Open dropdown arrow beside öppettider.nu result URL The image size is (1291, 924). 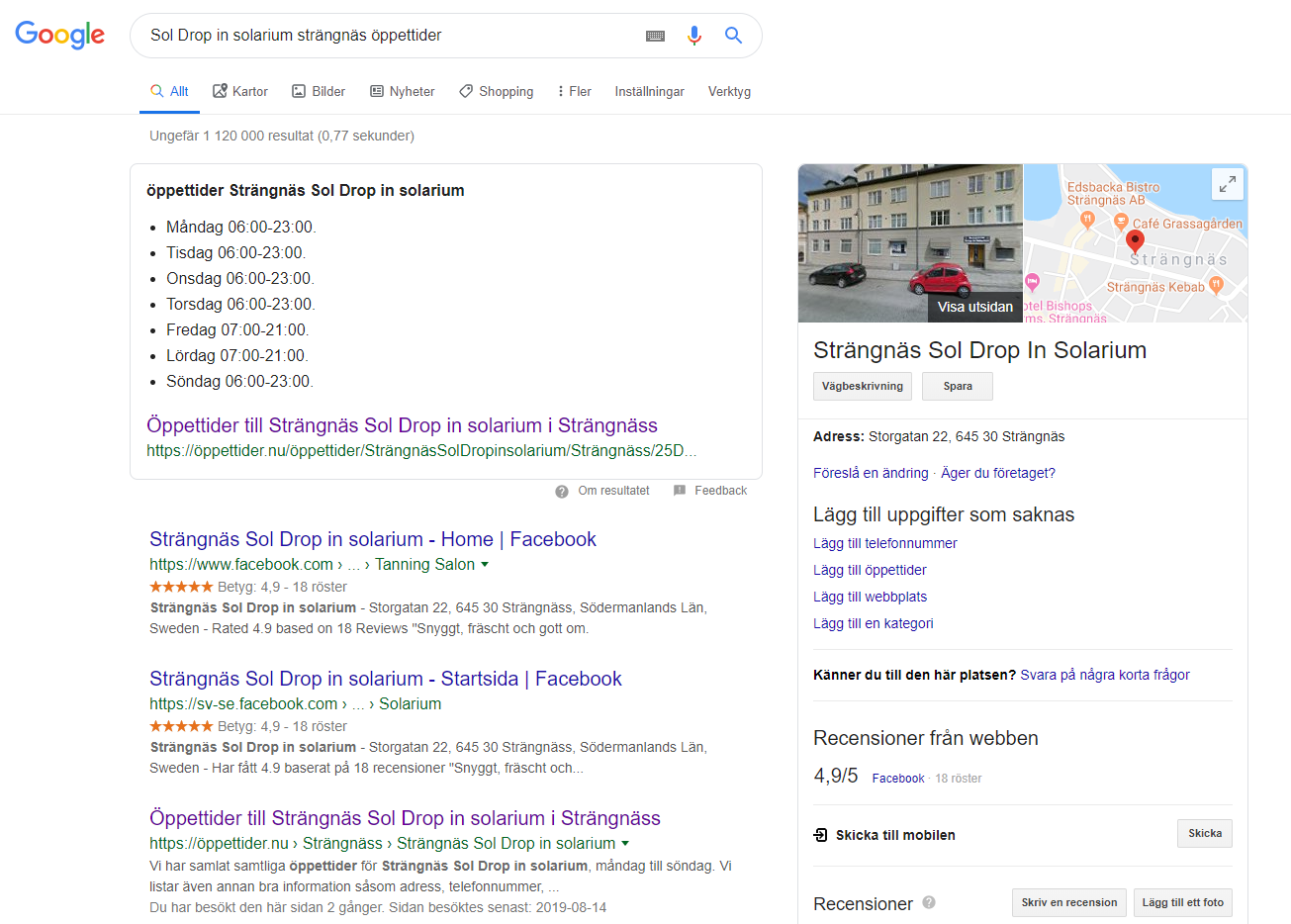coord(625,844)
